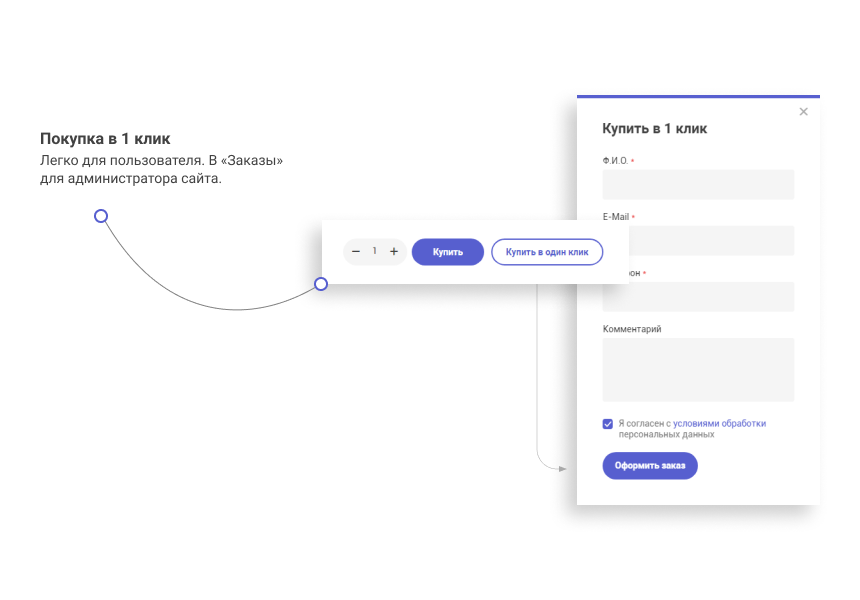The height and width of the screenshot is (600, 860).
Task: Click the minus quantity button
Action: [356, 252]
